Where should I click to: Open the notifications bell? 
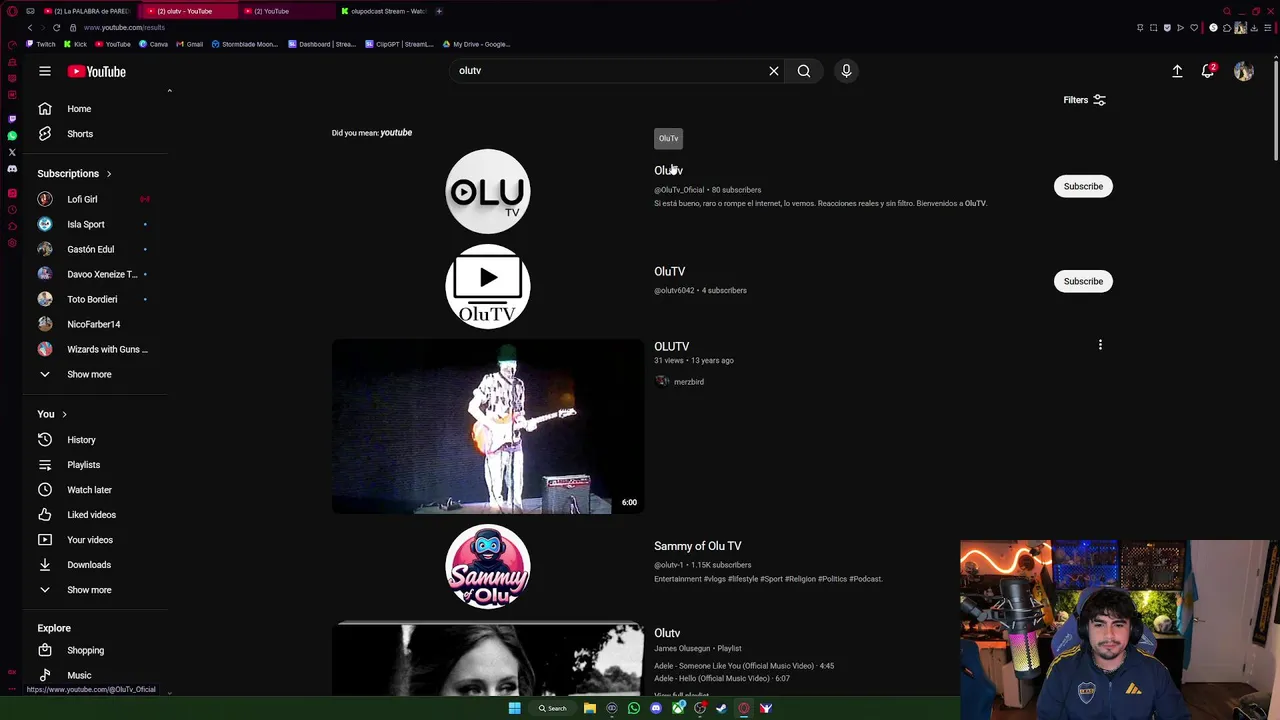tap(1208, 71)
